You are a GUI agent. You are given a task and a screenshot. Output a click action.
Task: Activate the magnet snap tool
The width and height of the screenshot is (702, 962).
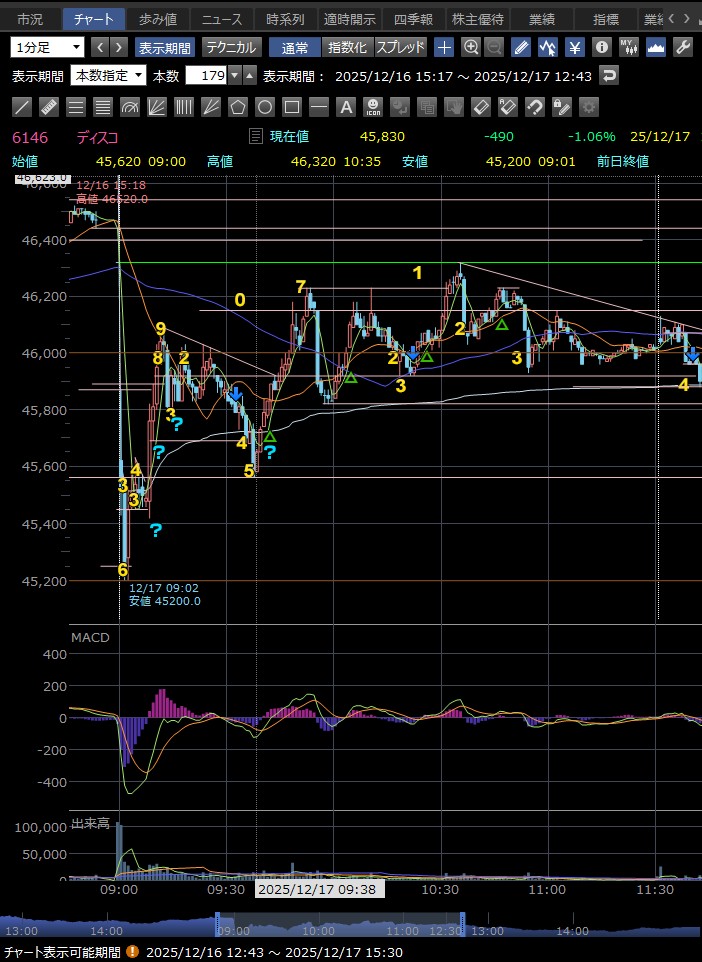pos(534,106)
